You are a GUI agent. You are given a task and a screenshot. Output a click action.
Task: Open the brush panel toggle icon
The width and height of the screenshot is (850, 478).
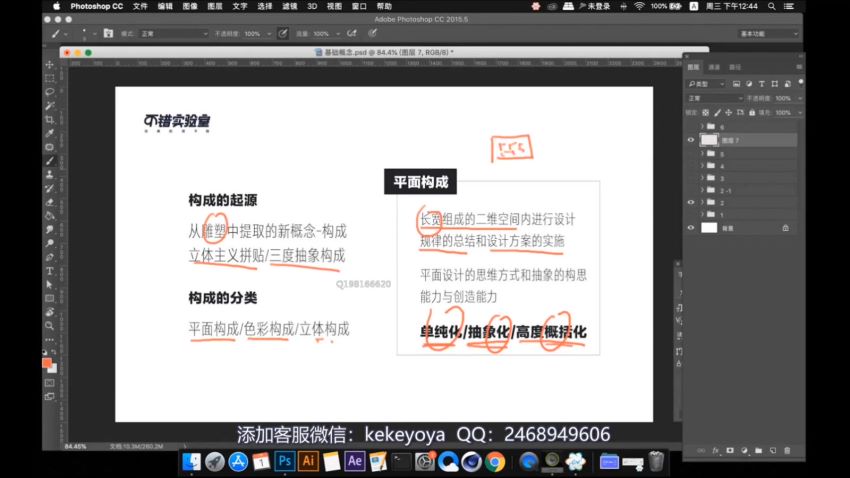pos(108,34)
